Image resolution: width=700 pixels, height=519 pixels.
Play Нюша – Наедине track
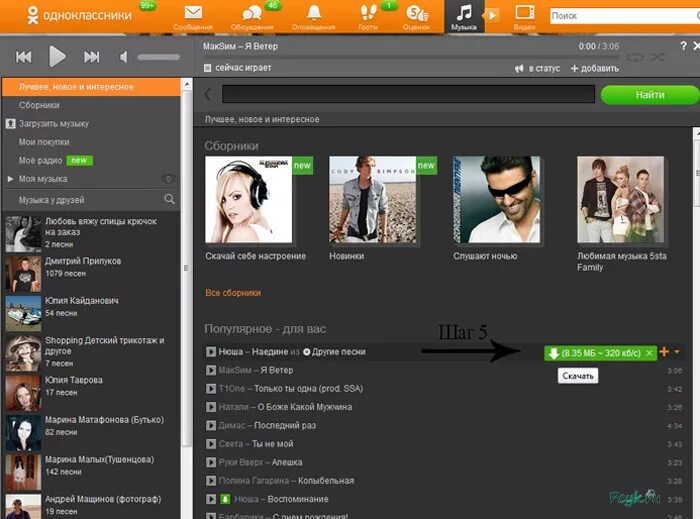click(x=211, y=352)
